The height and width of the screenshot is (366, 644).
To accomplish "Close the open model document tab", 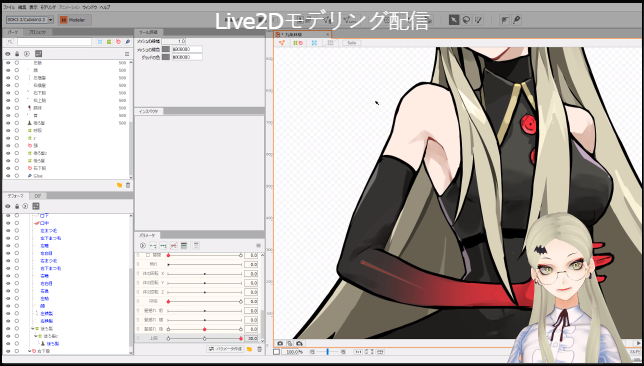I will tap(327, 35).
